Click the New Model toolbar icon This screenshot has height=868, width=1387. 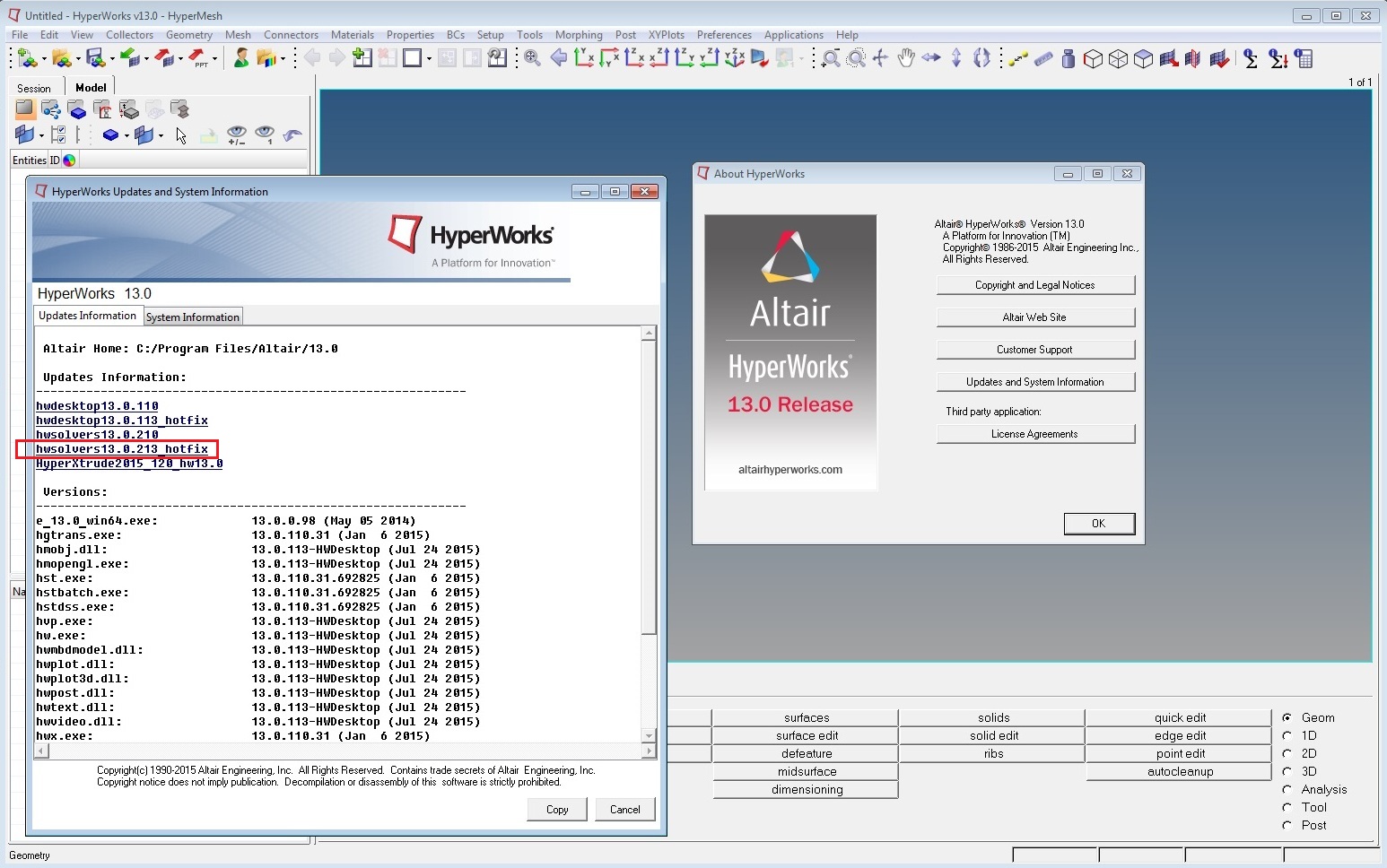pos(27,58)
